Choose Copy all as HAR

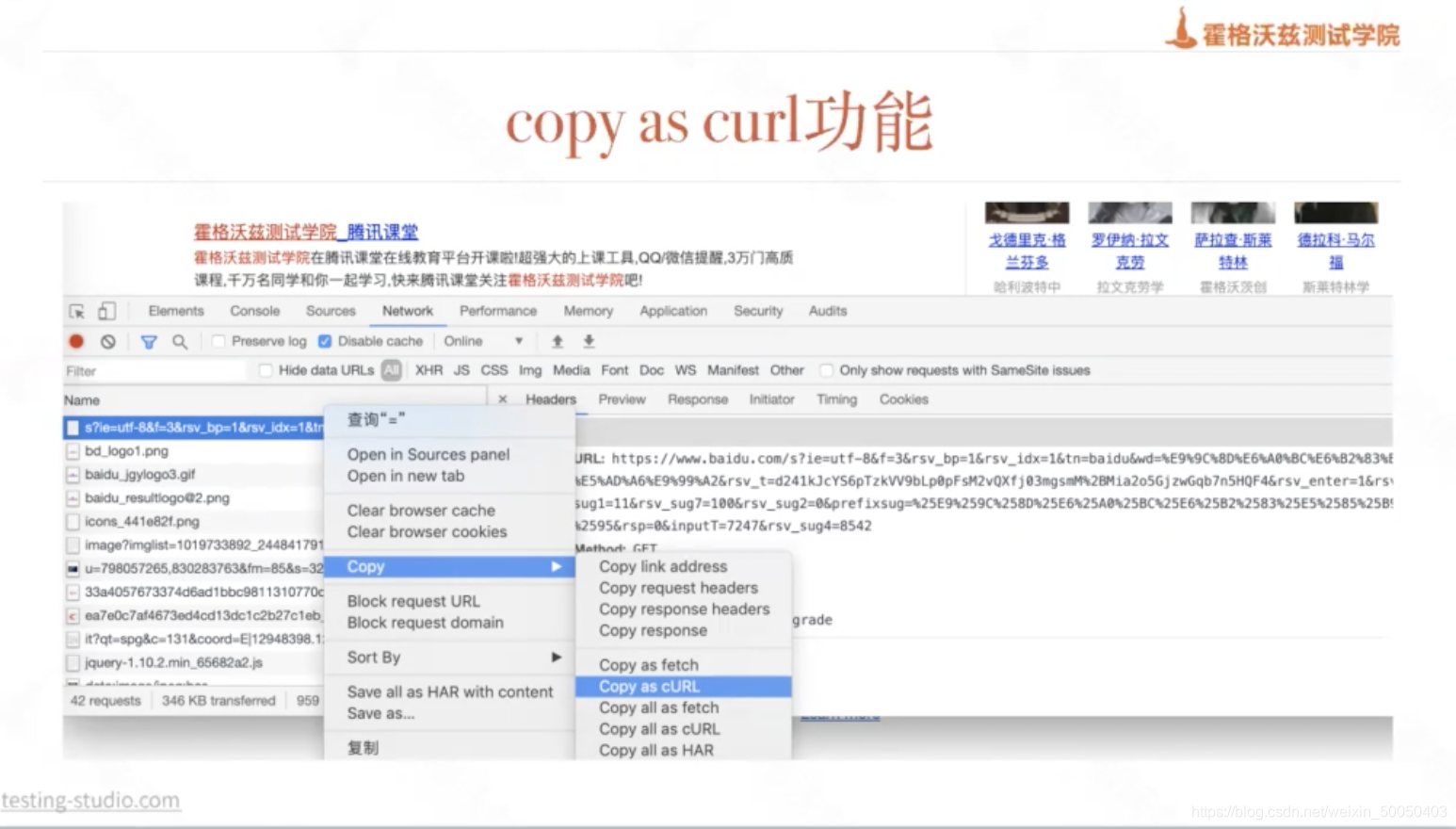[684, 750]
